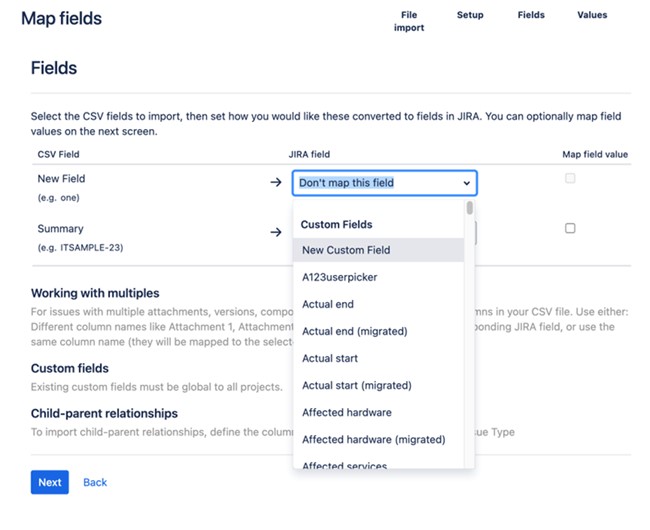Image resolution: width=650 pixels, height=530 pixels.
Task: Choose Affected hardware (migrated) option
Action: coord(378,439)
